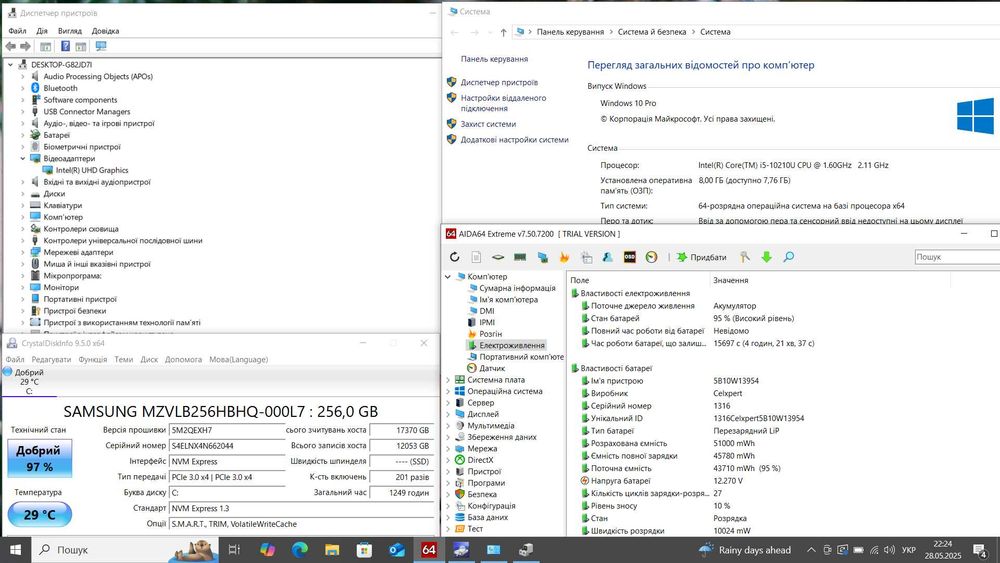
Task: Click the AIDA64 user silhouette toolbar icon
Action: point(608,257)
